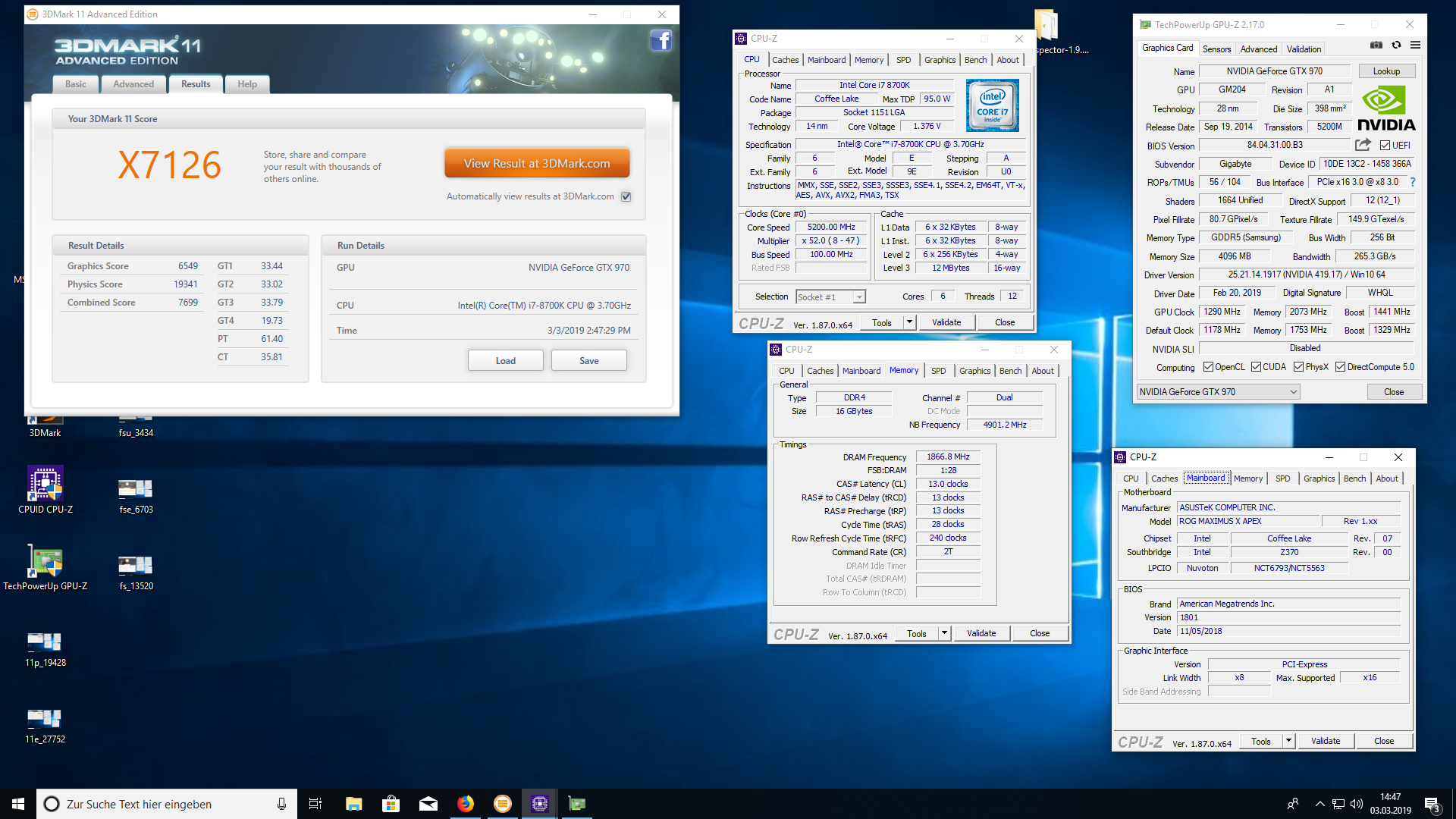The image size is (1456, 819).
Task: Click volume speaker tray icon
Action: click(x=1357, y=804)
